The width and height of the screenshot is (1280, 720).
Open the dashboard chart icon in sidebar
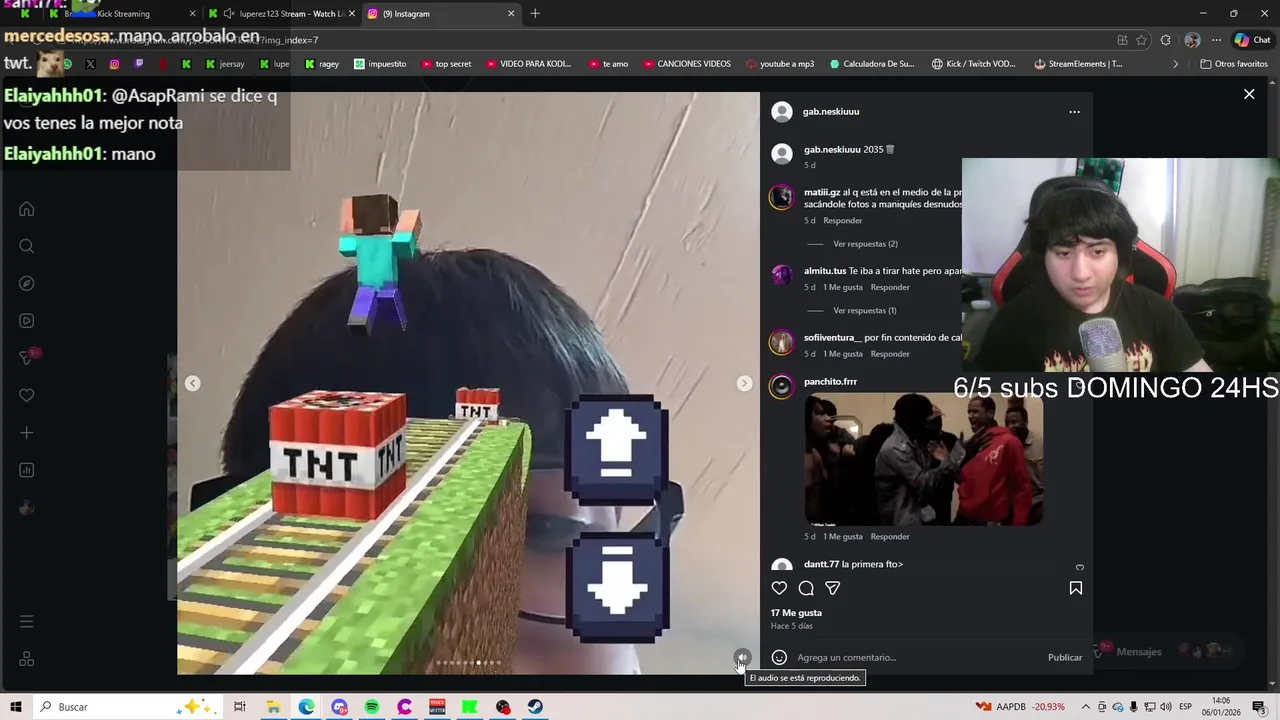[x=27, y=470]
